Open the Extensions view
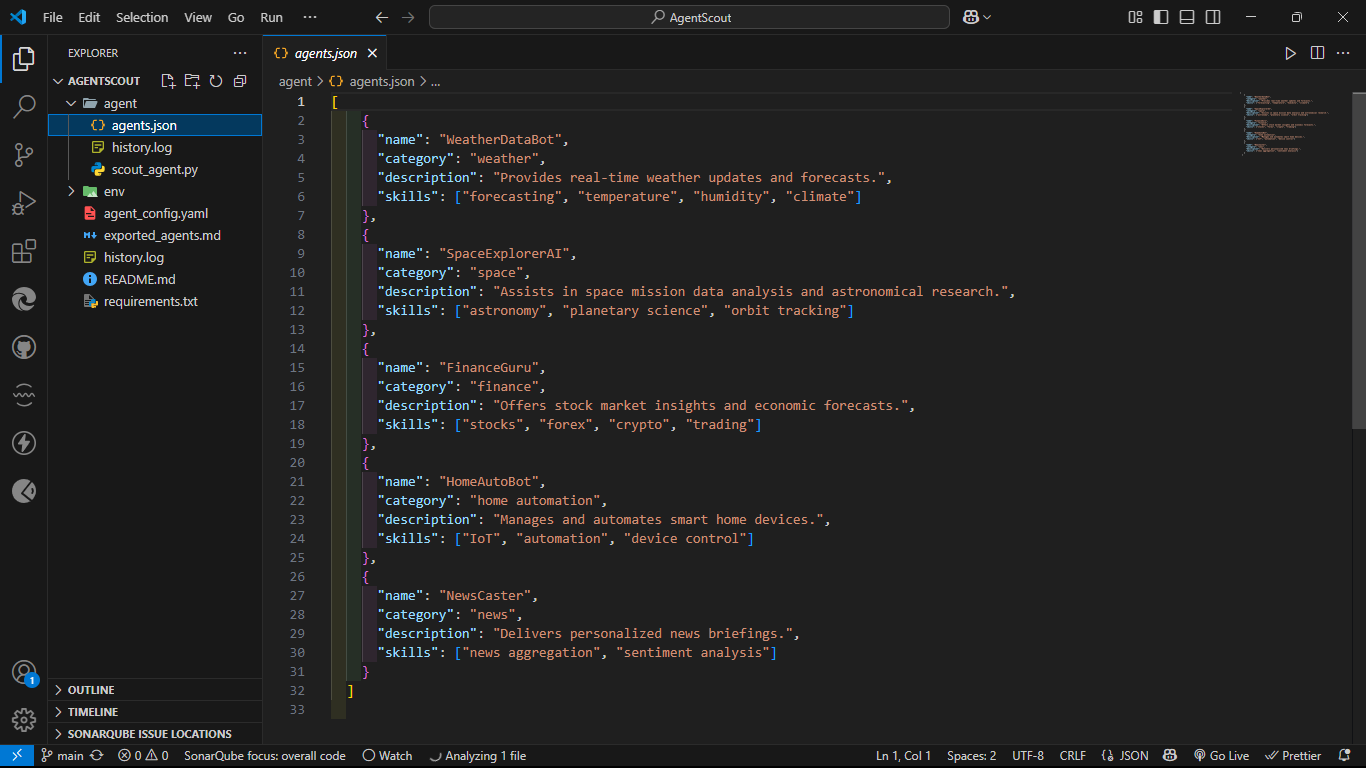This screenshot has height=768, width=1366. (24, 251)
